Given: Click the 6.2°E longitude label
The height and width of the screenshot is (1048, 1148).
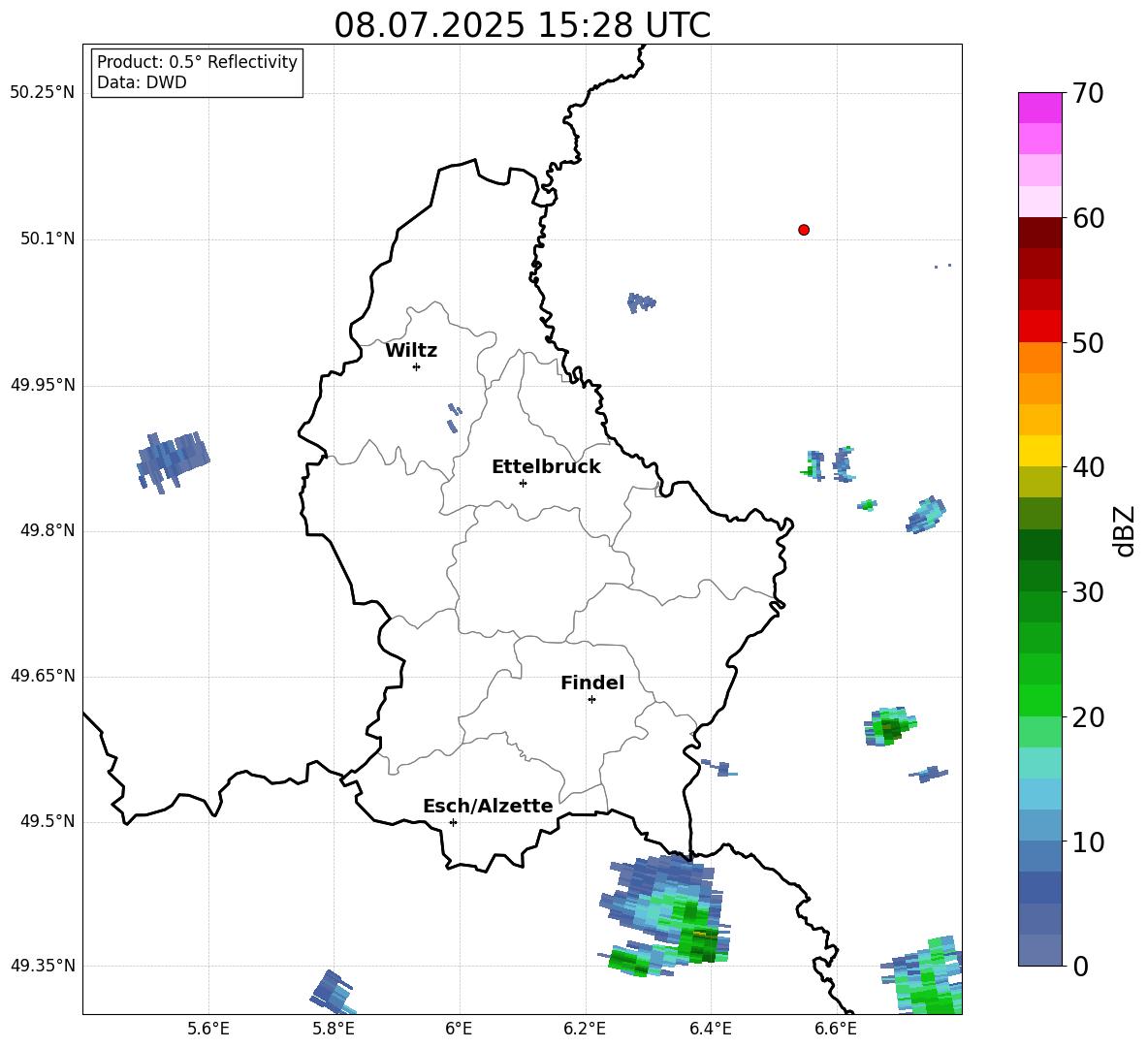Looking at the screenshot, I should [x=585, y=1029].
